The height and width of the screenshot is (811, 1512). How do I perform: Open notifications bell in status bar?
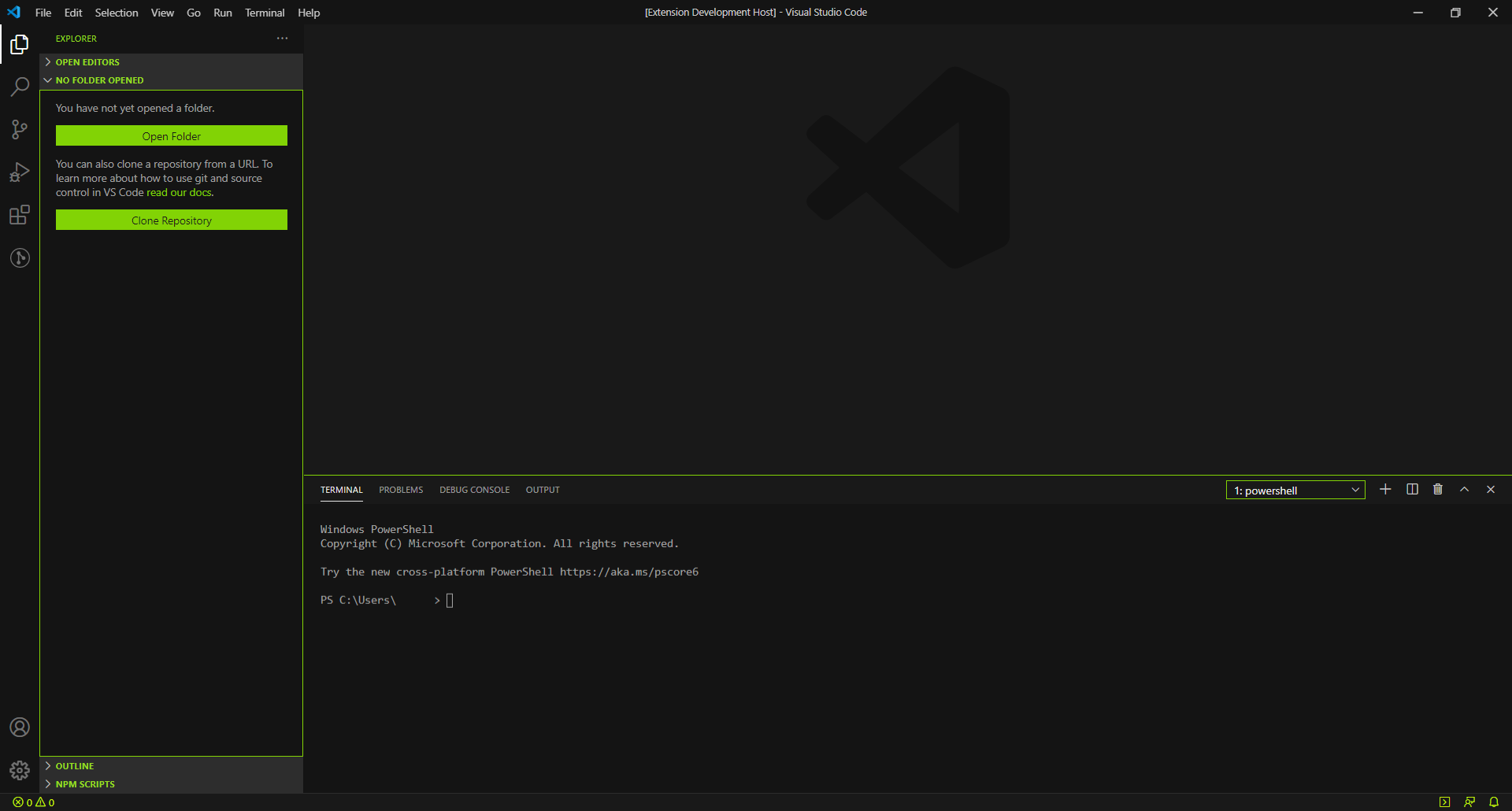point(1494,802)
